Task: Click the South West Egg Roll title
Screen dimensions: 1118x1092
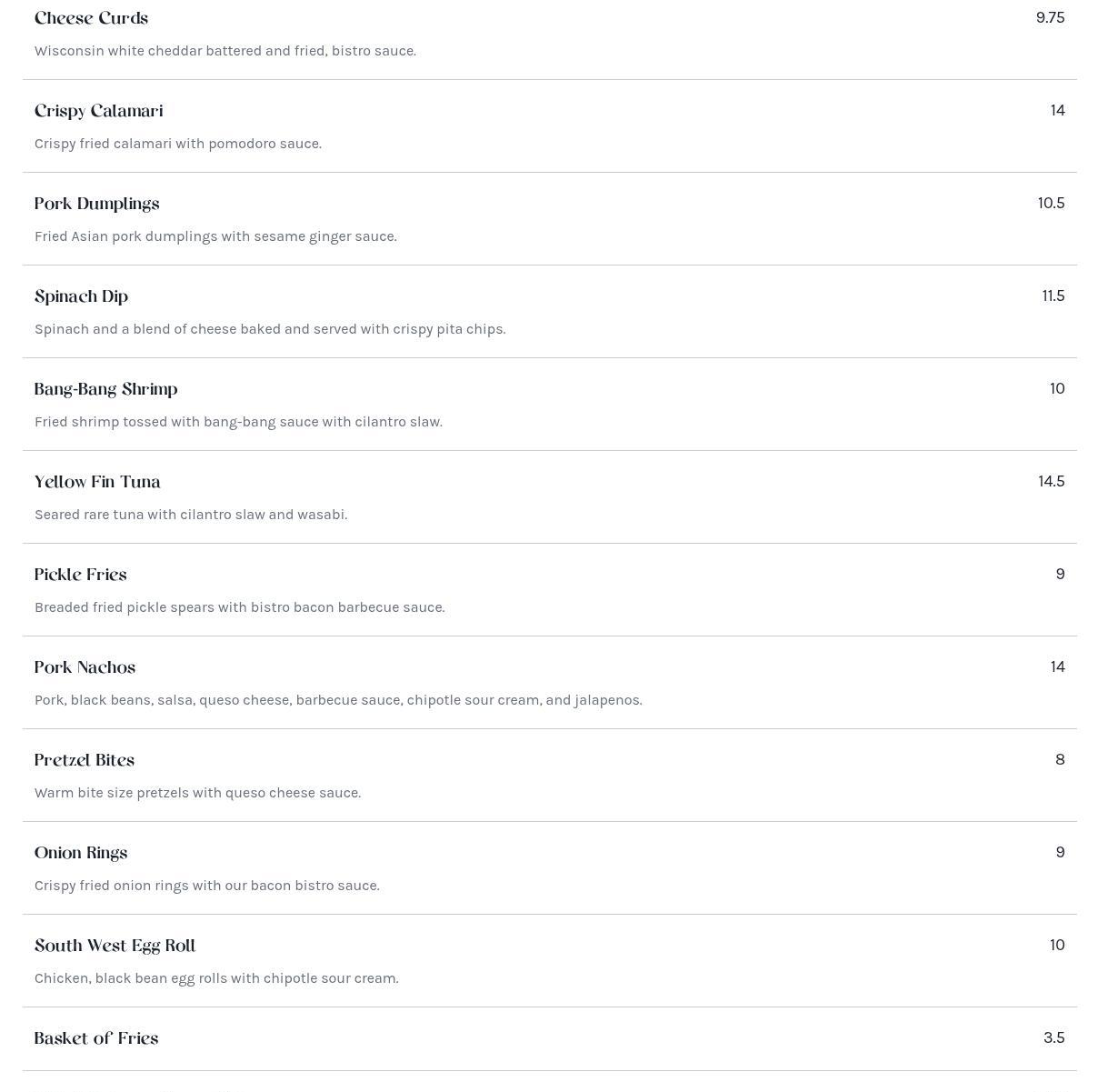Action: tap(115, 947)
